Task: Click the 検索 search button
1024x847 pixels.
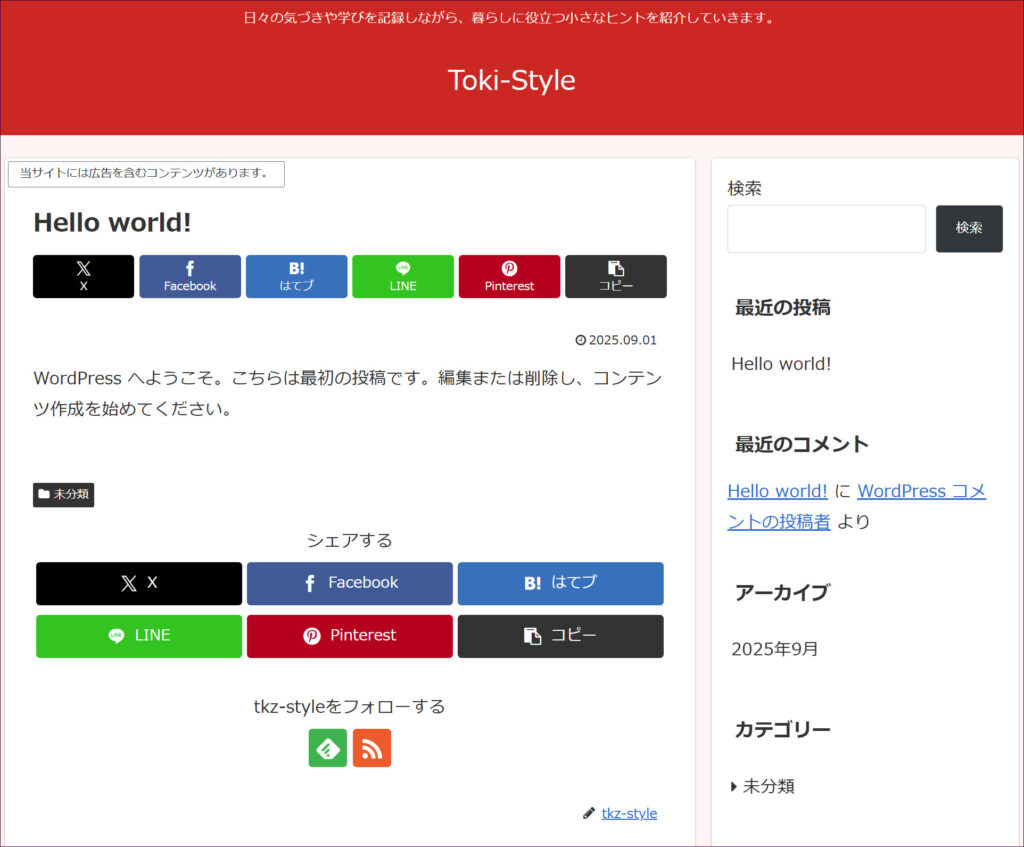Action: [x=968, y=228]
